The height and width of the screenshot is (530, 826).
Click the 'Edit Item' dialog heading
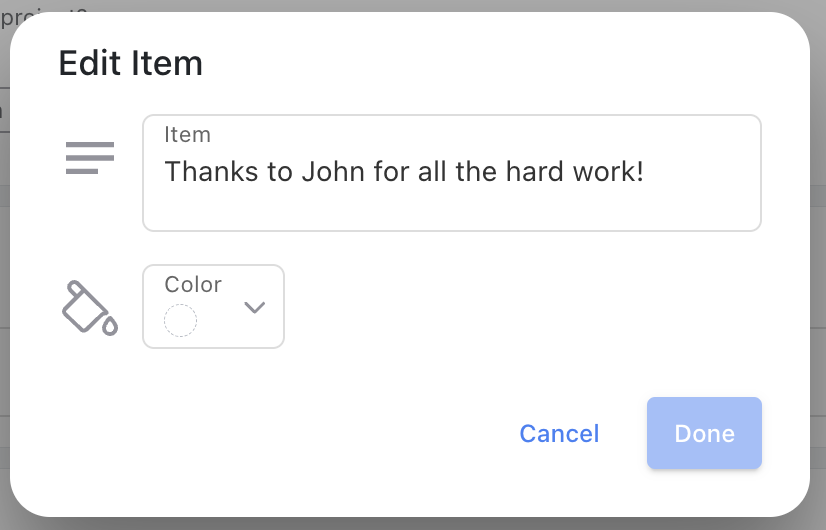(x=131, y=64)
